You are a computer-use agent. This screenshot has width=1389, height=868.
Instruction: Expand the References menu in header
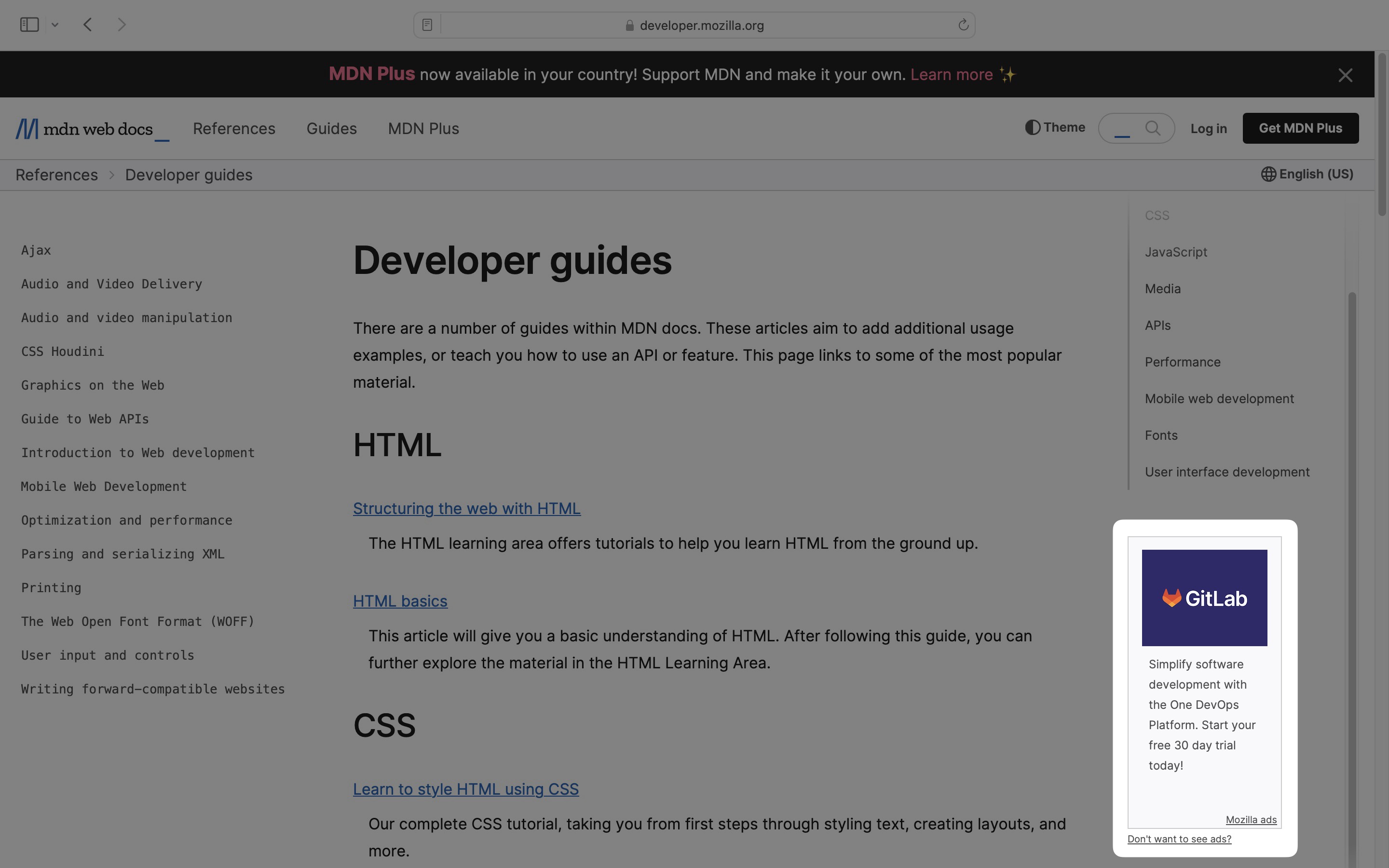point(233,129)
